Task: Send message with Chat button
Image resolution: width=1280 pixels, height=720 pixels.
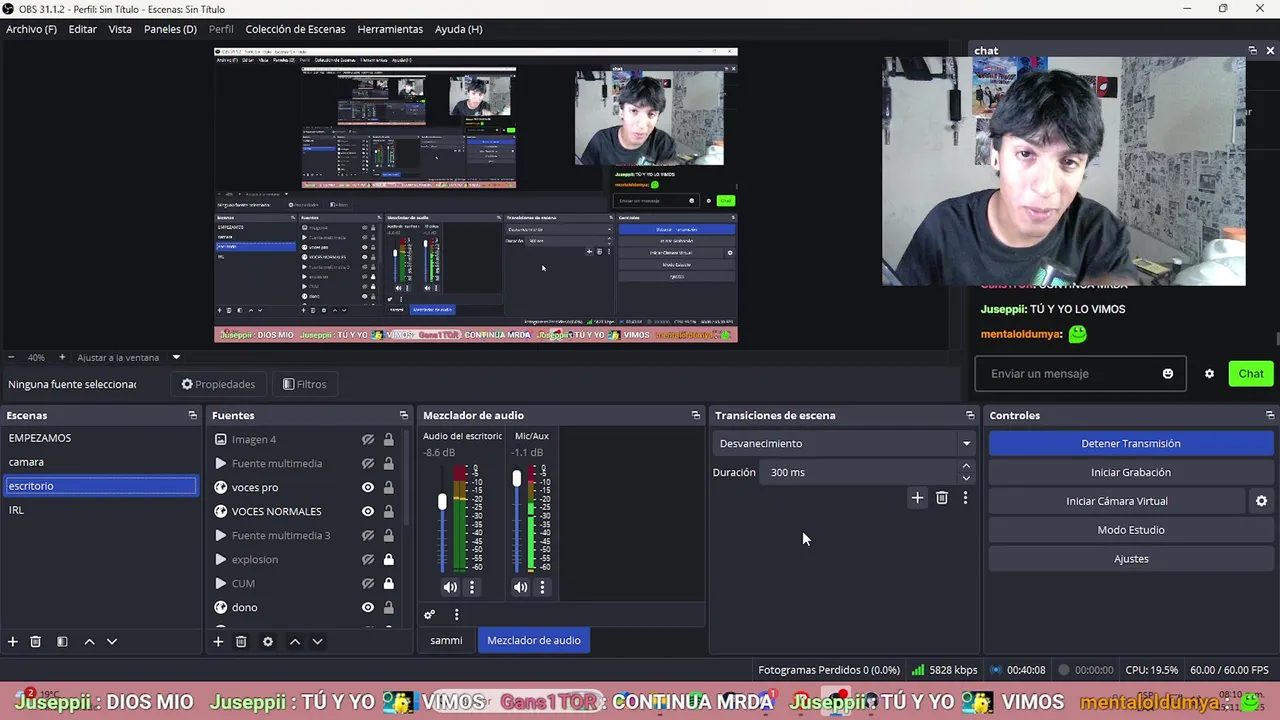Action: coord(1251,374)
